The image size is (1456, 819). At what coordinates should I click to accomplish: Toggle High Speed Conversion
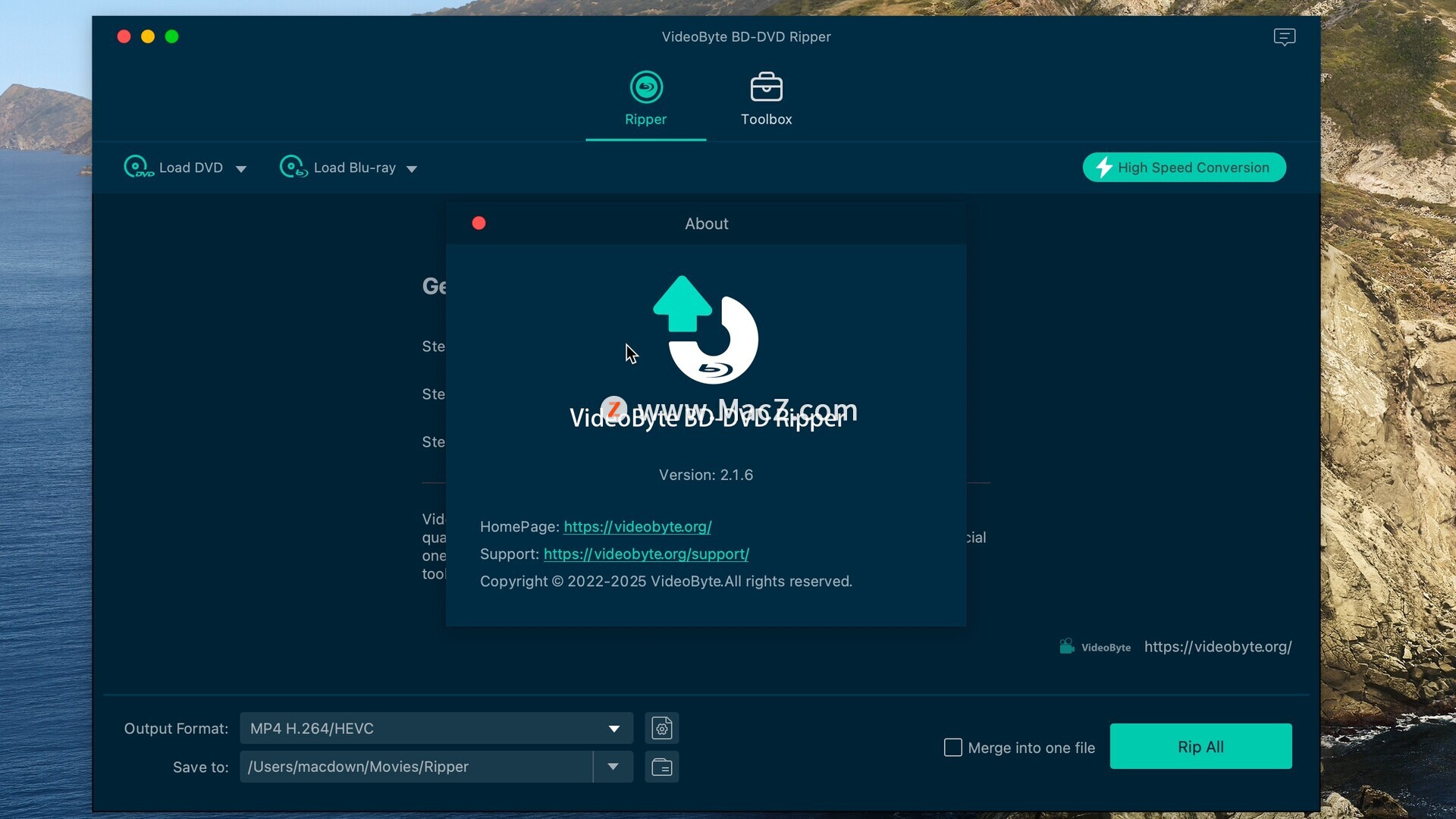1184,167
